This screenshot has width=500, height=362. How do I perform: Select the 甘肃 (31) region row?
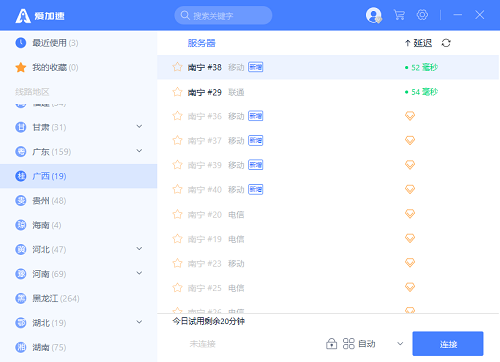(x=78, y=127)
